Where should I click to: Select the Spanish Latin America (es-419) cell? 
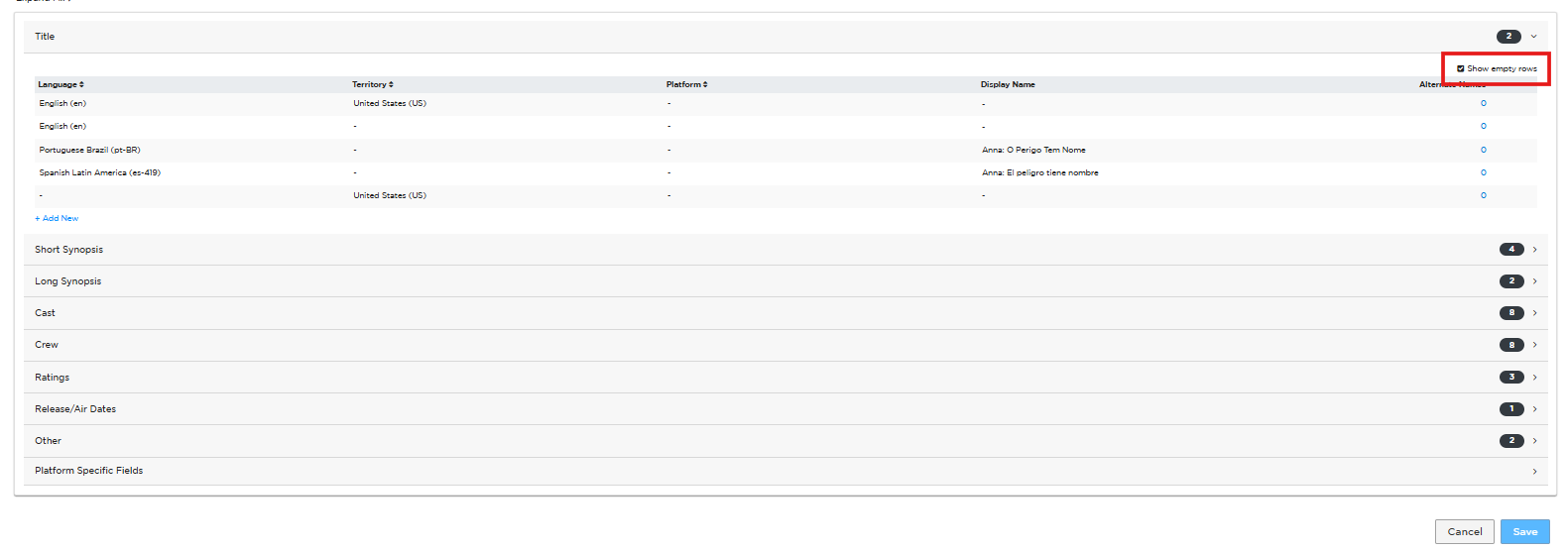100,172
